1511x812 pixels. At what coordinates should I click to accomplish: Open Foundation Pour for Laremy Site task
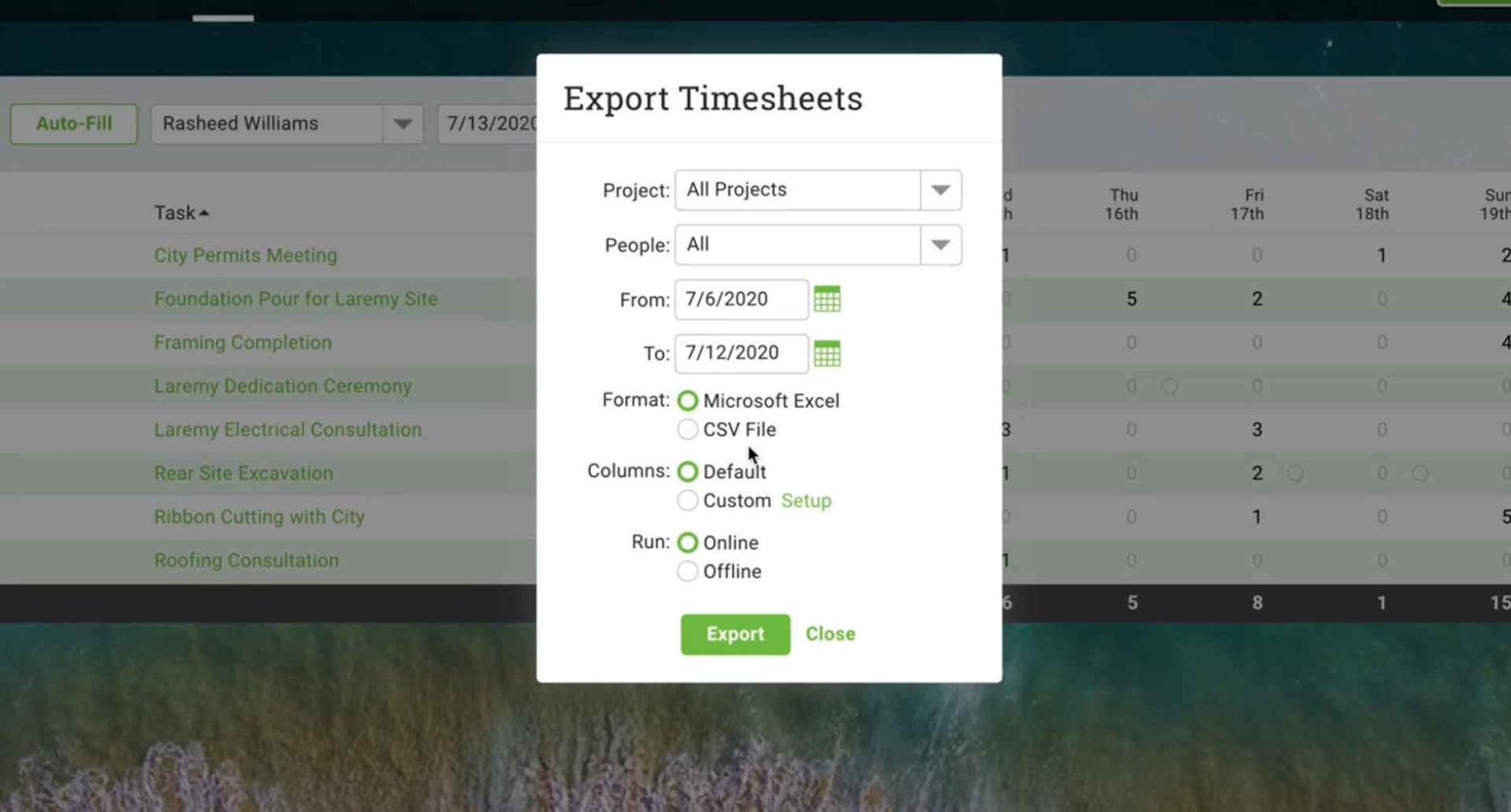pyautogui.click(x=296, y=298)
